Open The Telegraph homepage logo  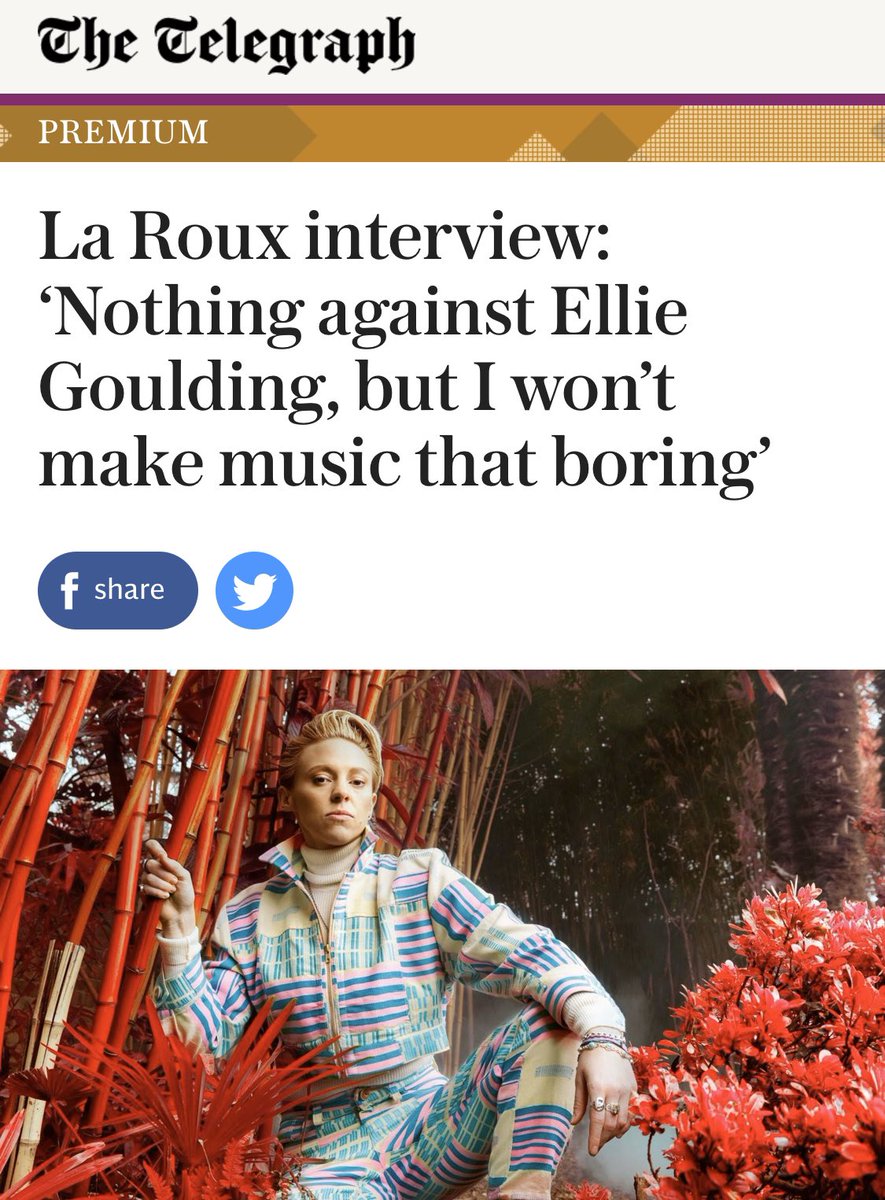click(226, 44)
